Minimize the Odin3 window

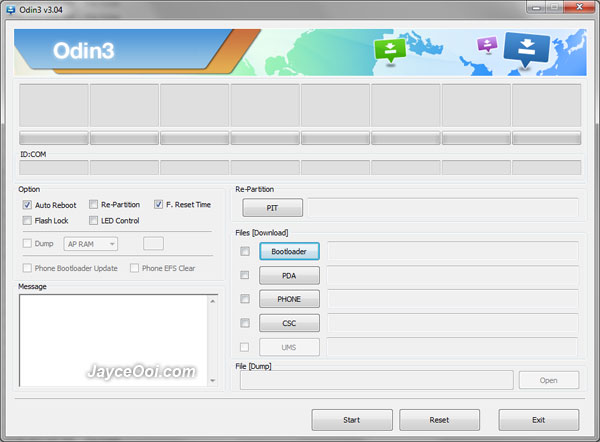(x=536, y=7)
